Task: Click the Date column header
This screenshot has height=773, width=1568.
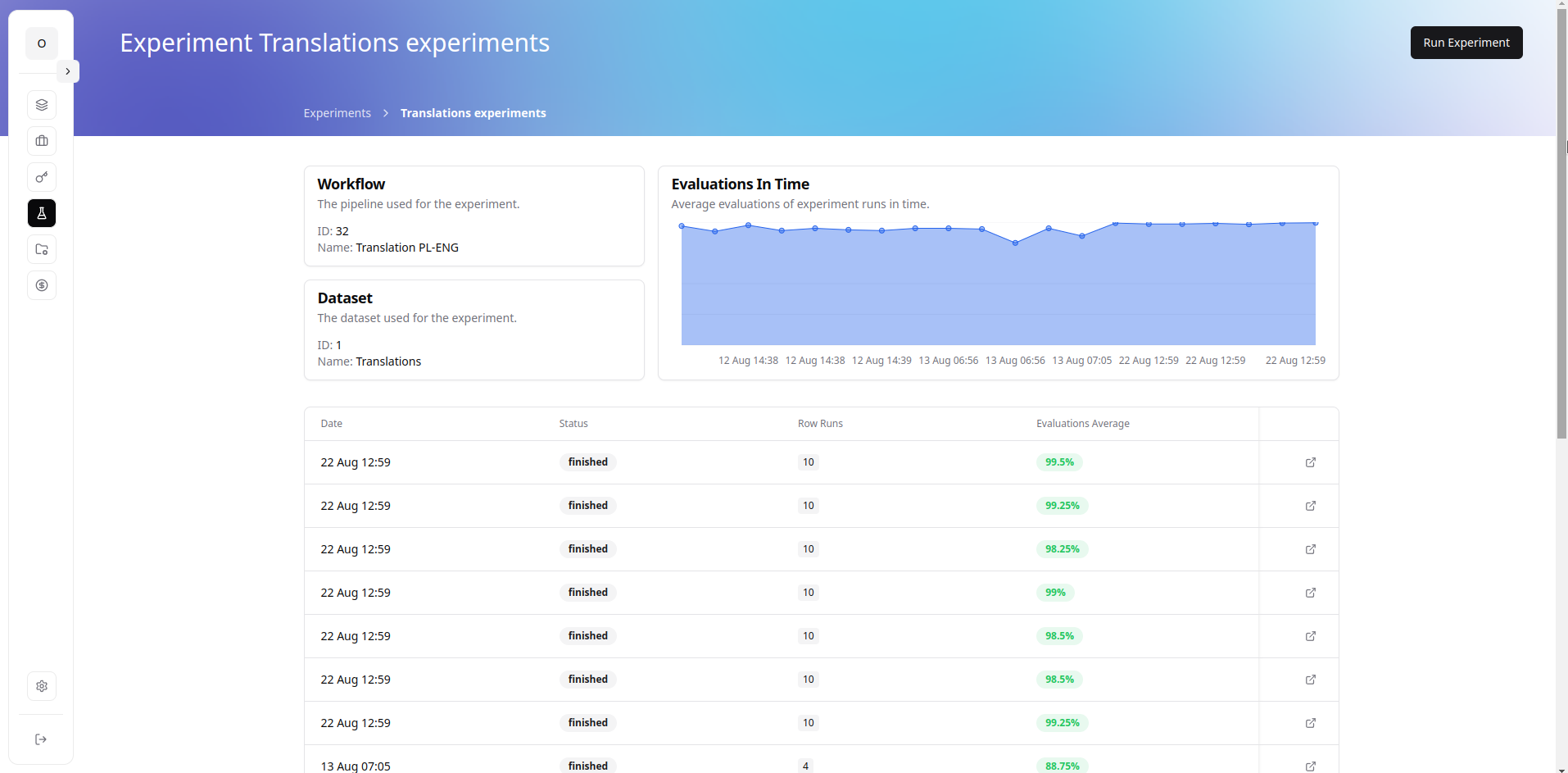Action: 332,424
